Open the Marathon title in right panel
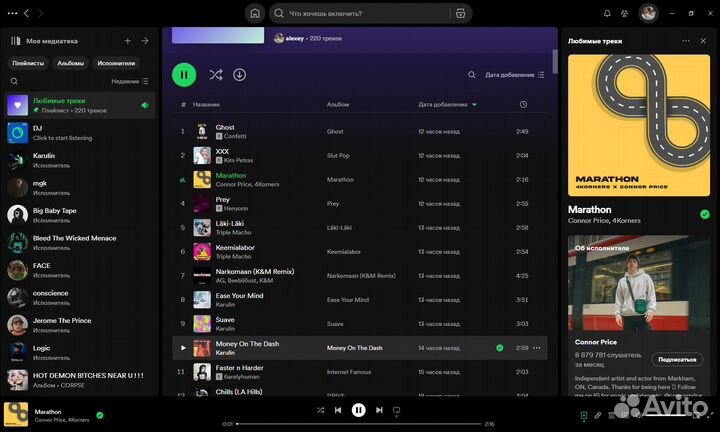This screenshot has height=432, width=720. [590, 209]
